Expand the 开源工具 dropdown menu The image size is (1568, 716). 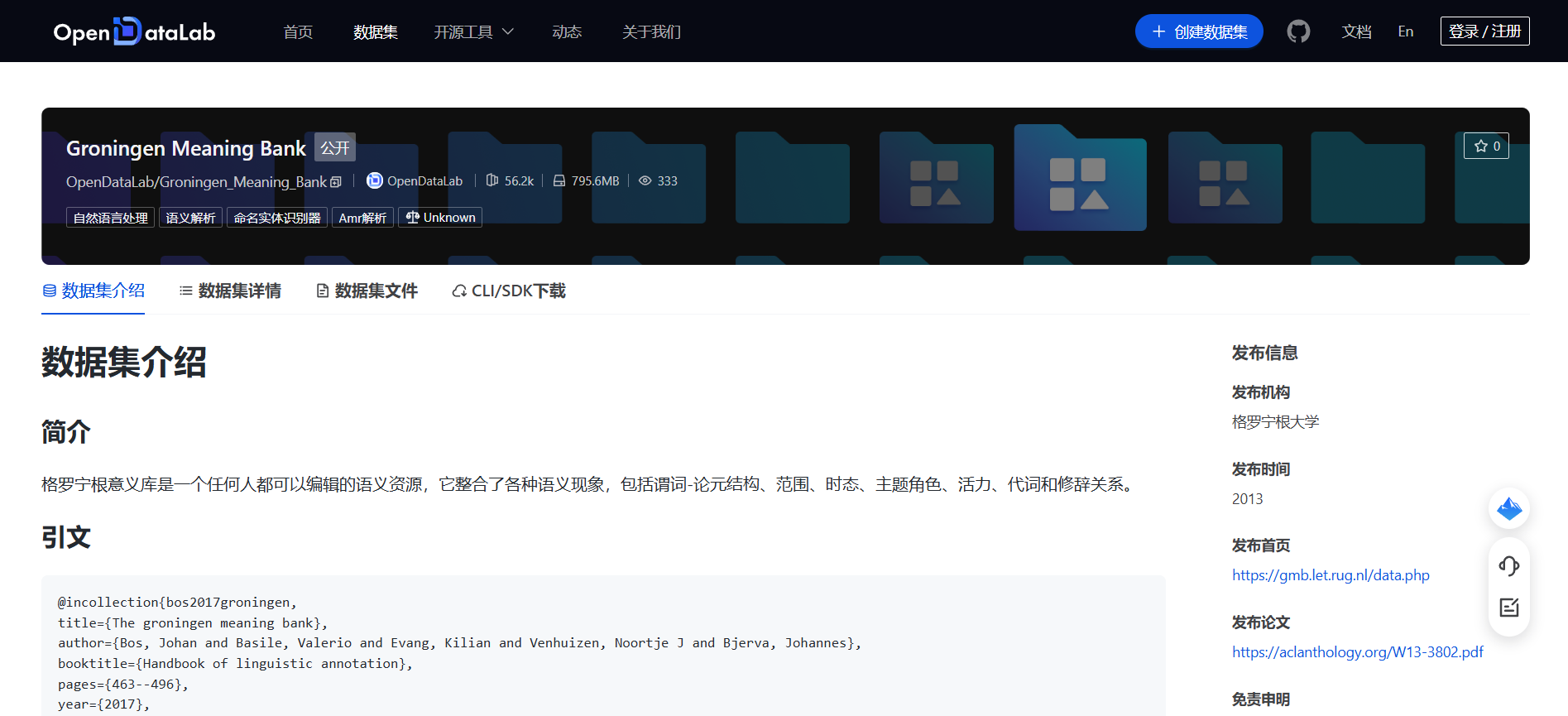point(473,31)
